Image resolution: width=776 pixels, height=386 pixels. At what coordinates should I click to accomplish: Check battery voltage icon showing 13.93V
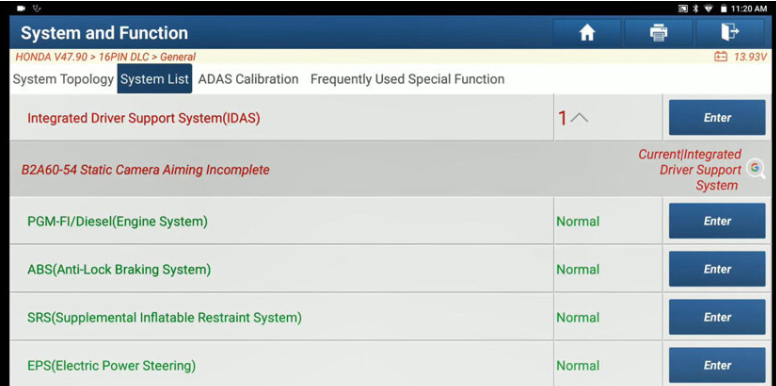(720, 57)
